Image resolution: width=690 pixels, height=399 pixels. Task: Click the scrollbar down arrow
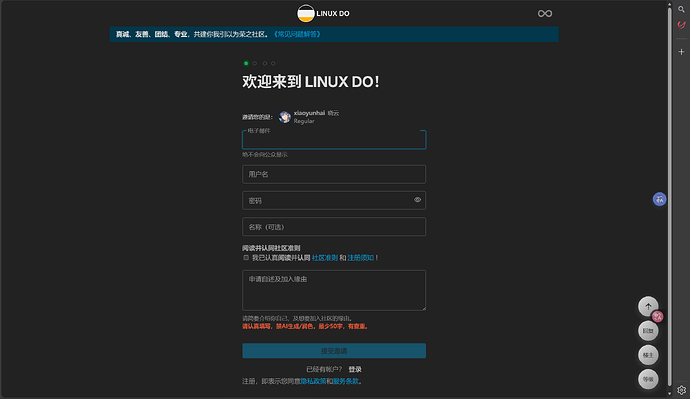[x=669, y=394]
